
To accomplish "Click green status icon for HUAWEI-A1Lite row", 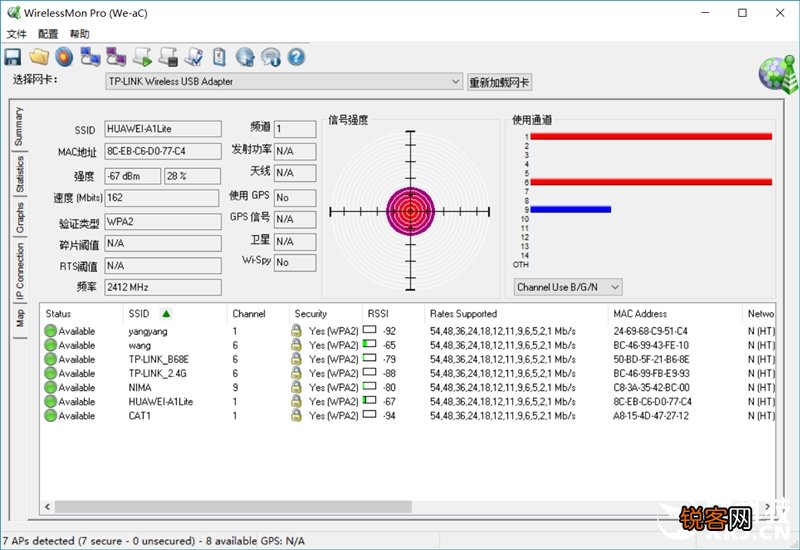I will click(51, 402).
